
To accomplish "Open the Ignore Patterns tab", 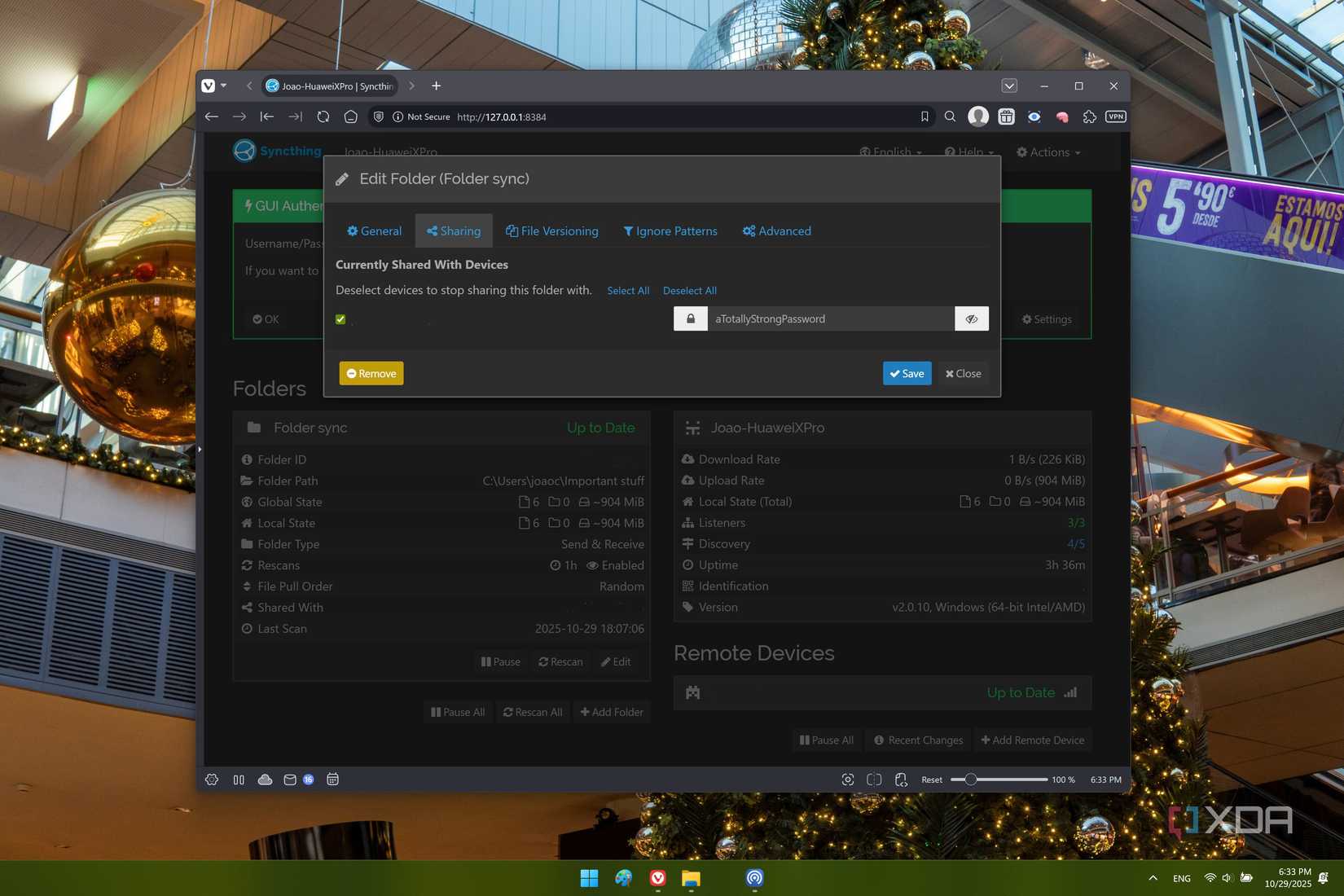I will coord(670,231).
